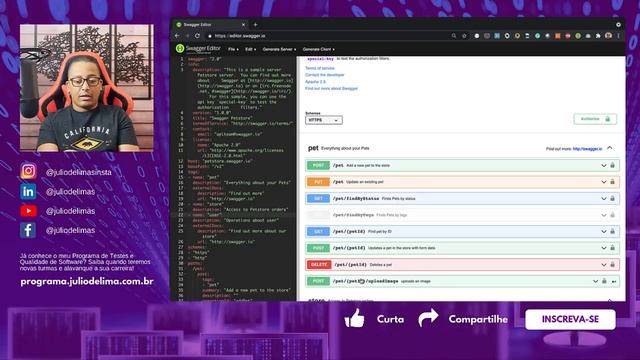Click lock icon on /pet/findByStatus row
Screen dimensions: 640x360
(612, 198)
